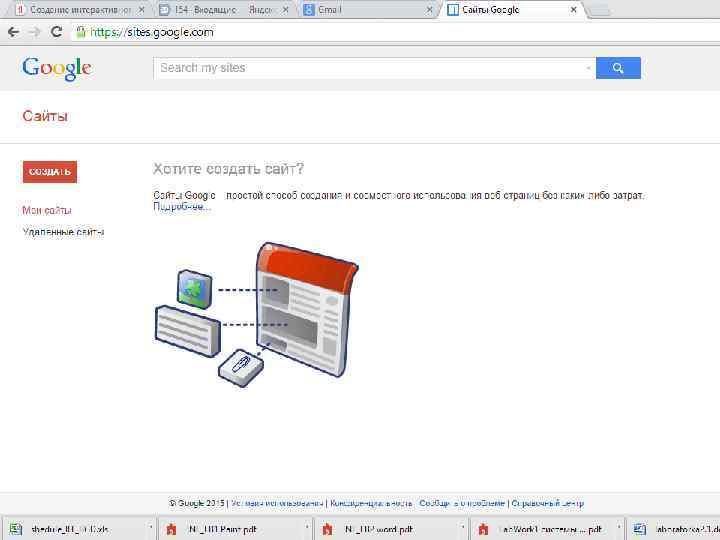Click the PDF icon of word.pdf download
720x540 pixels.
click(327, 529)
